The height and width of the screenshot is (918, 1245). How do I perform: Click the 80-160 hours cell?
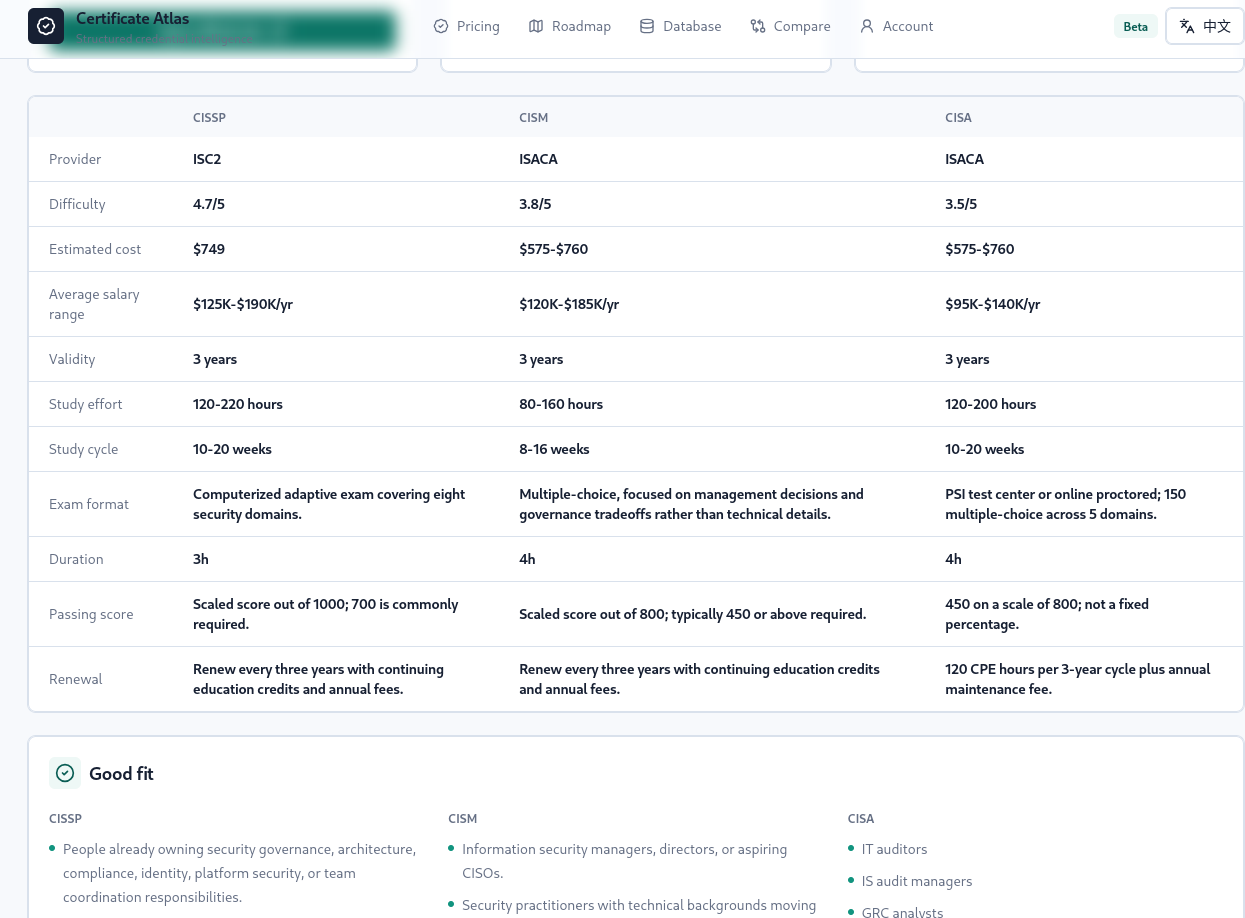pos(561,404)
